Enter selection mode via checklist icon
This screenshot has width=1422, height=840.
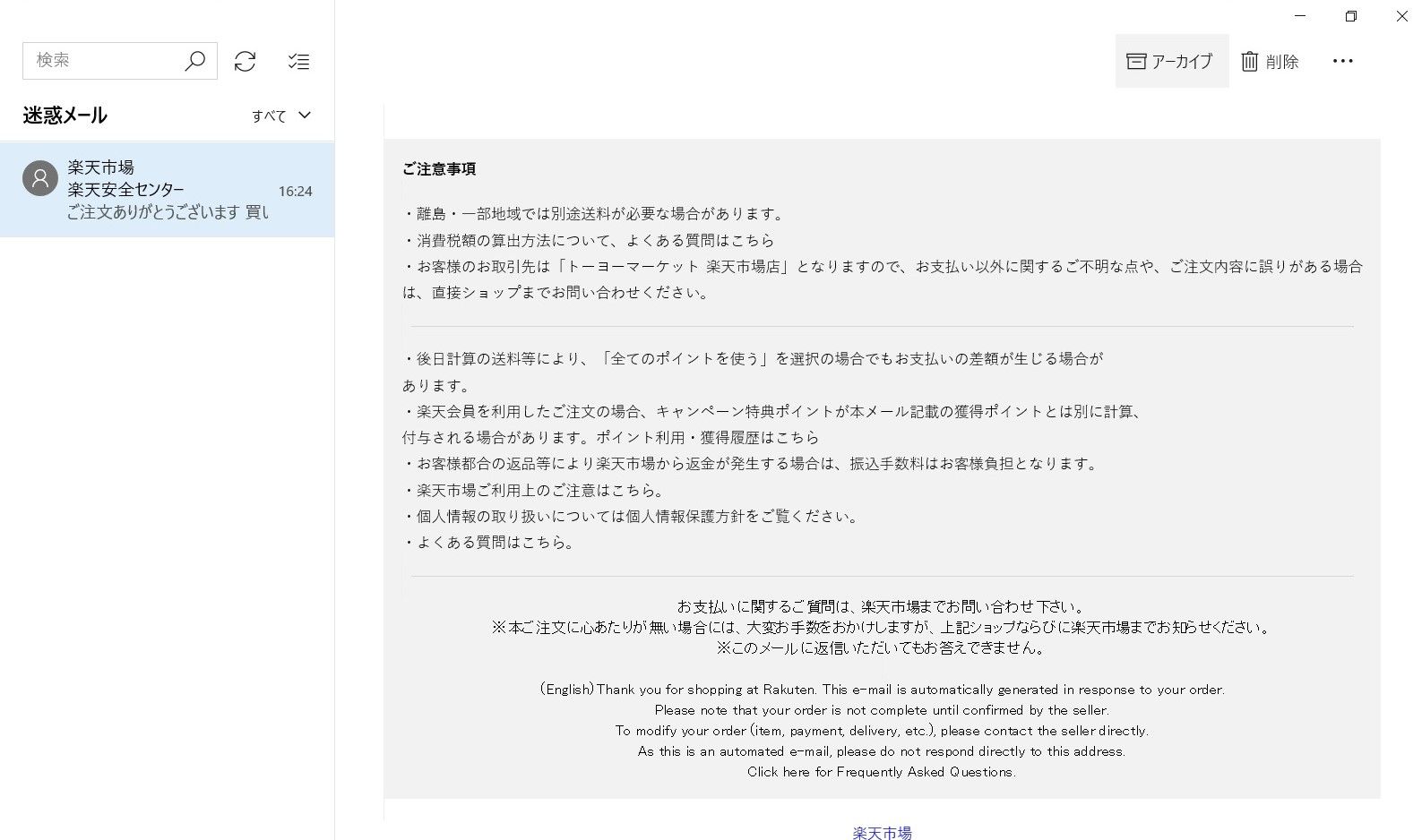298,61
